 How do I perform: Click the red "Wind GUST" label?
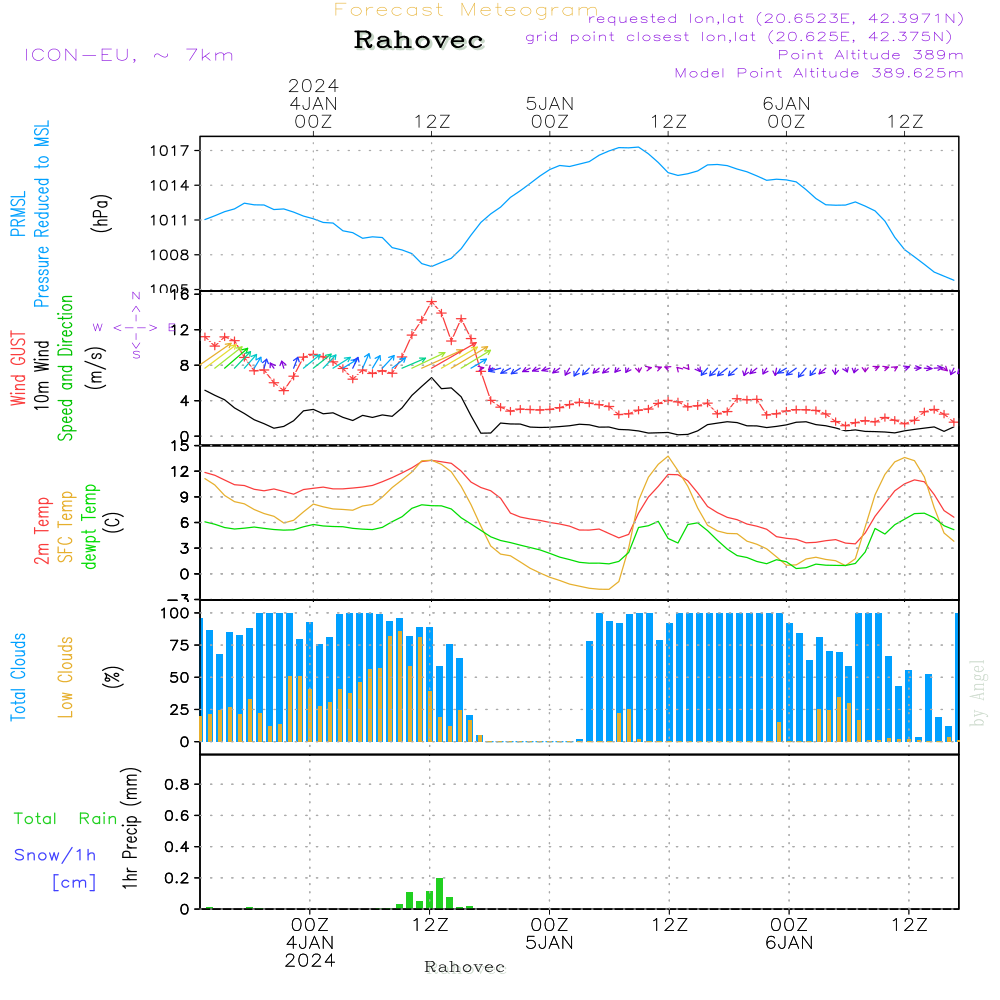18,368
